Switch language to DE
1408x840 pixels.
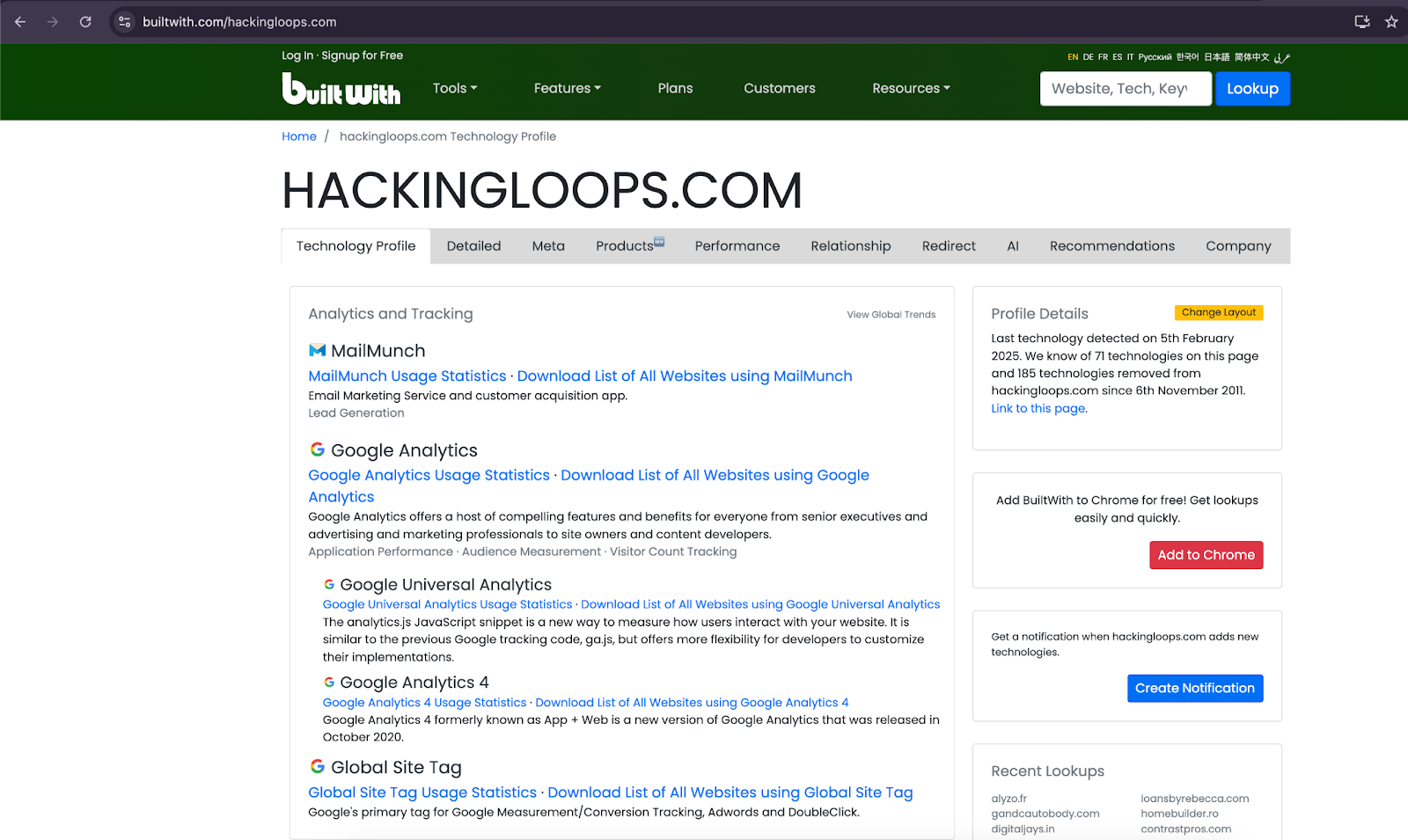click(1089, 57)
